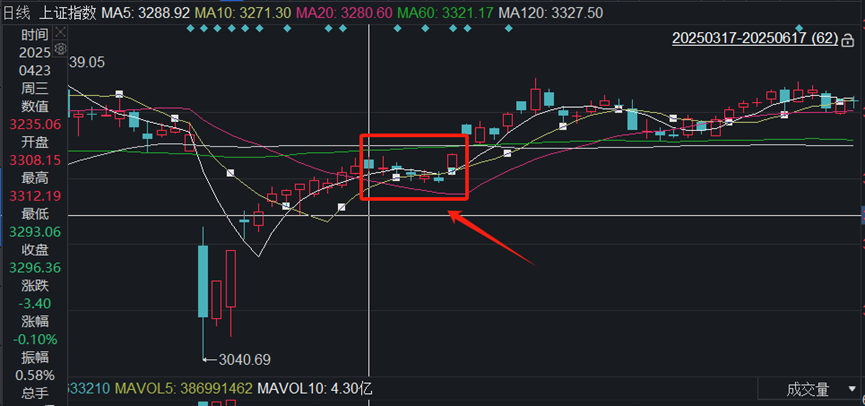Click the 最高 value 3312.19
Screen dimensions: 865x406
click(x=35, y=196)
